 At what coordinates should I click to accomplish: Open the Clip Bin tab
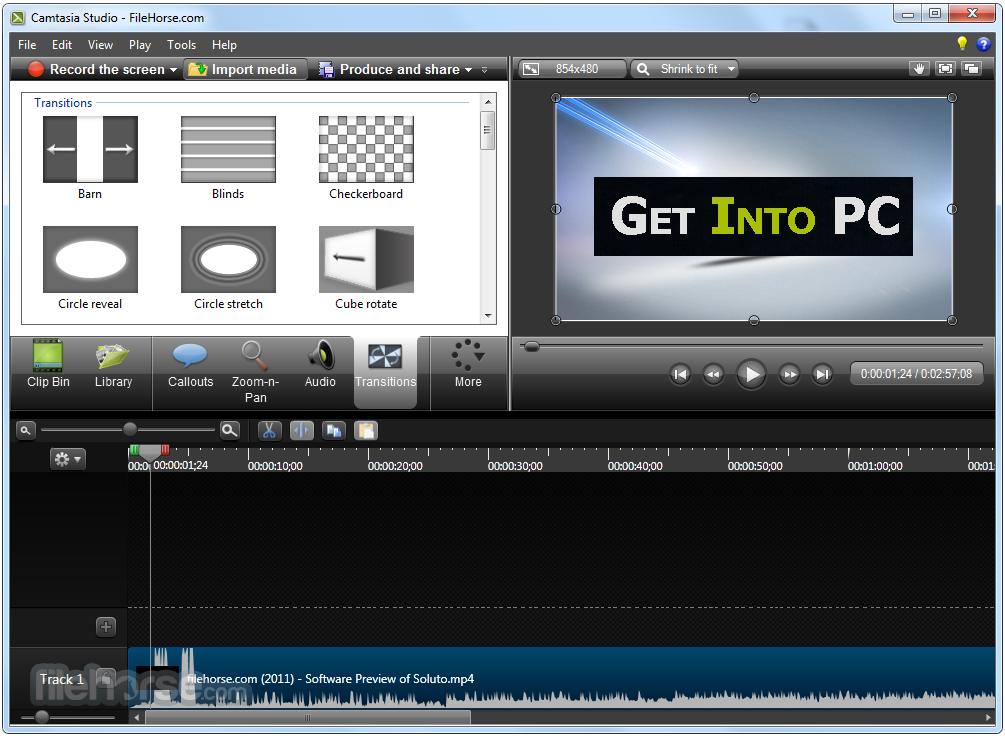[48, 364]
